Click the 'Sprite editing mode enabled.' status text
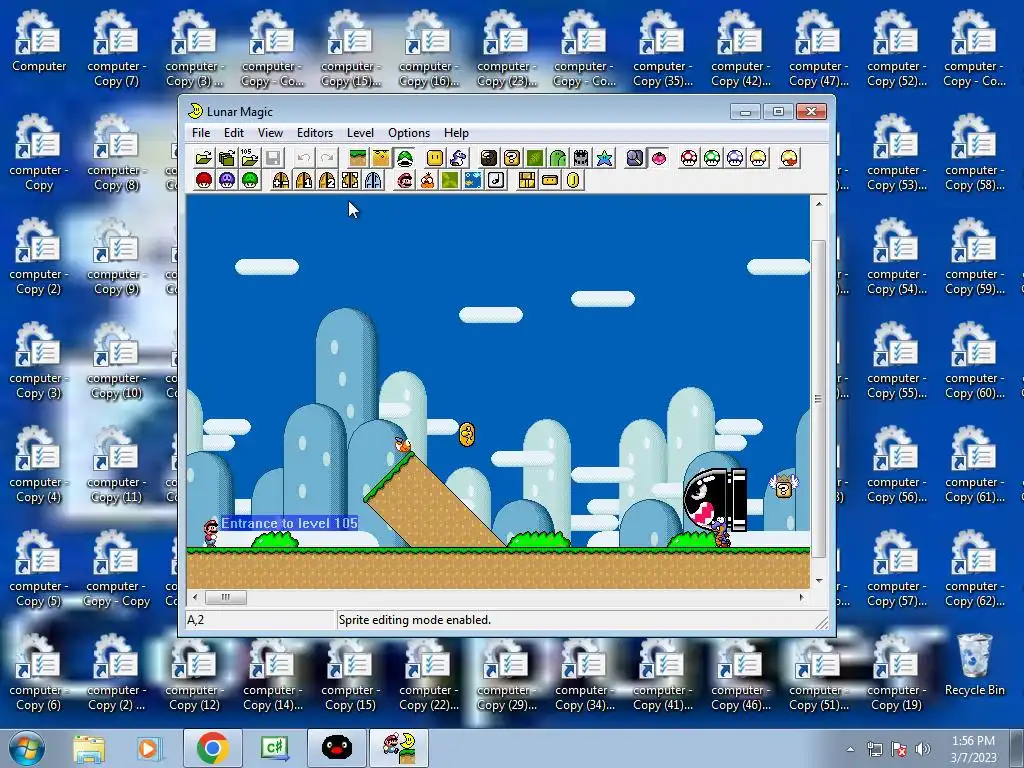Image resolution: width=1024 pixels, height=768 pixels. (x=415, y=620)
